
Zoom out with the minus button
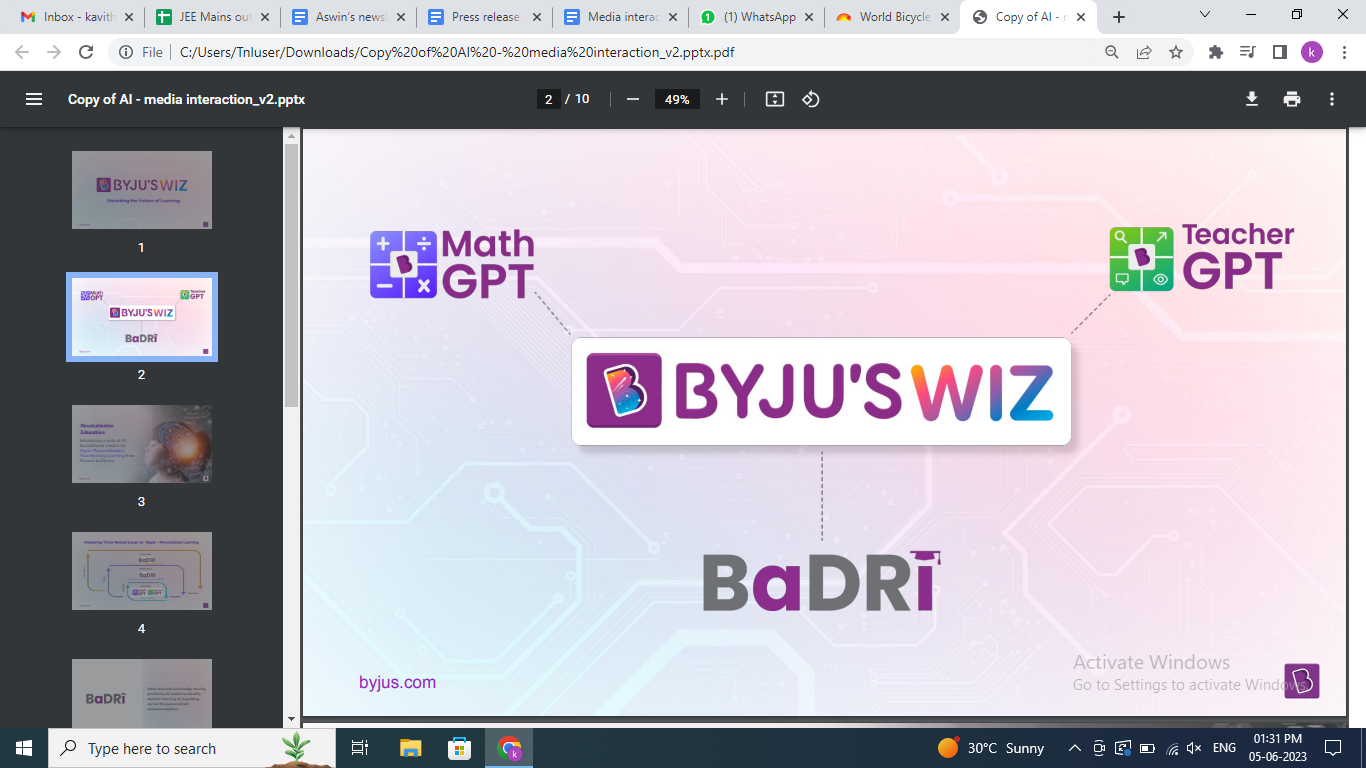tap(632, 99)
